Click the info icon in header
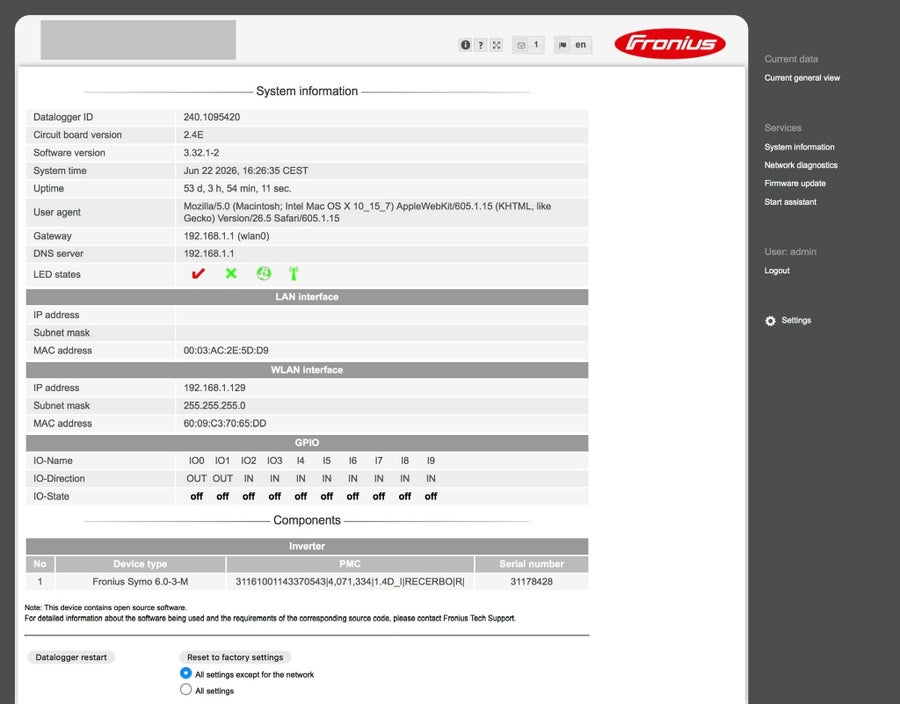The image size is (900, 704). pos(465,45)
